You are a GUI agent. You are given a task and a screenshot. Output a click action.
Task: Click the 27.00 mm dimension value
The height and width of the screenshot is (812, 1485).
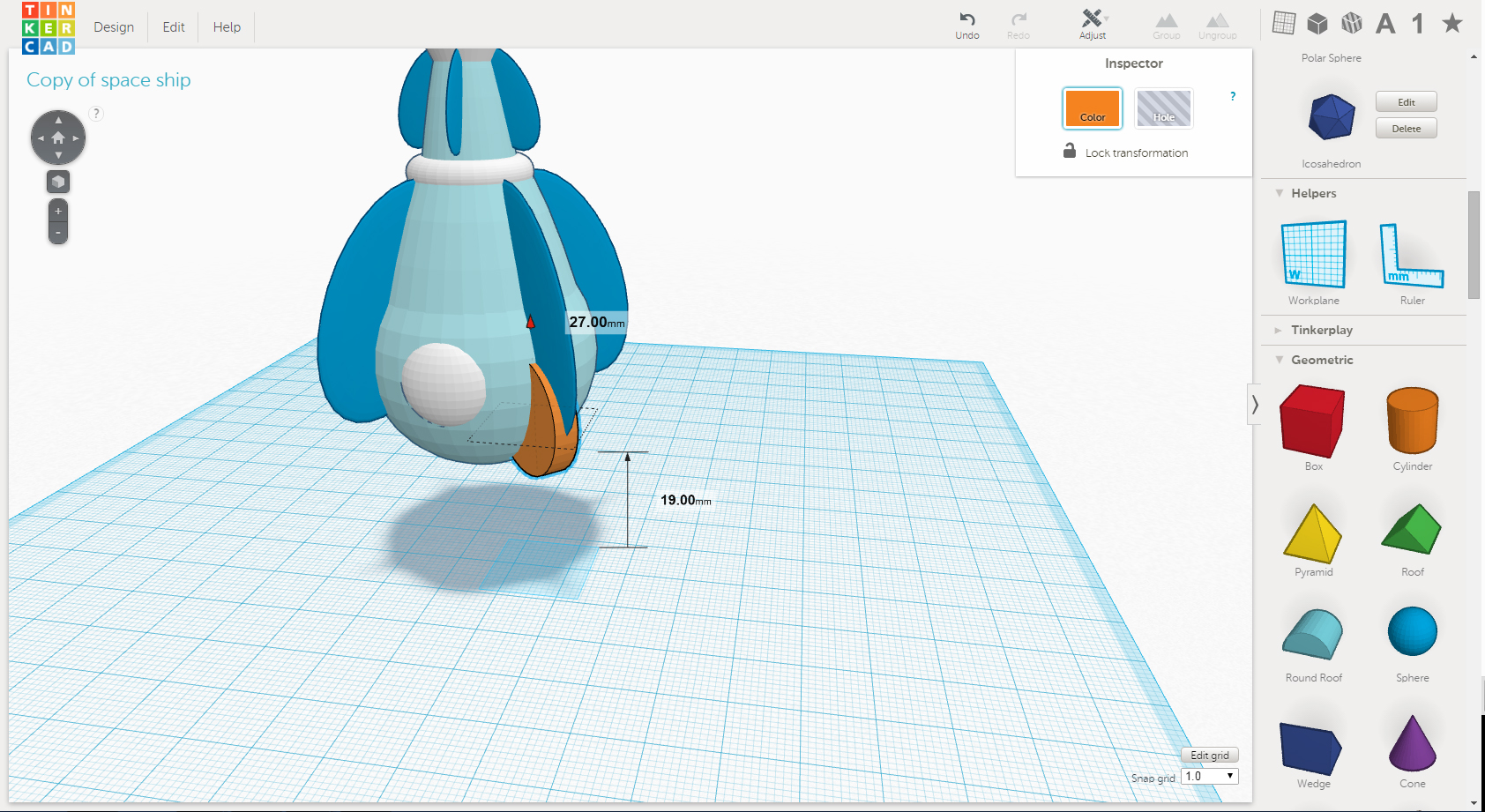[596, 323]
